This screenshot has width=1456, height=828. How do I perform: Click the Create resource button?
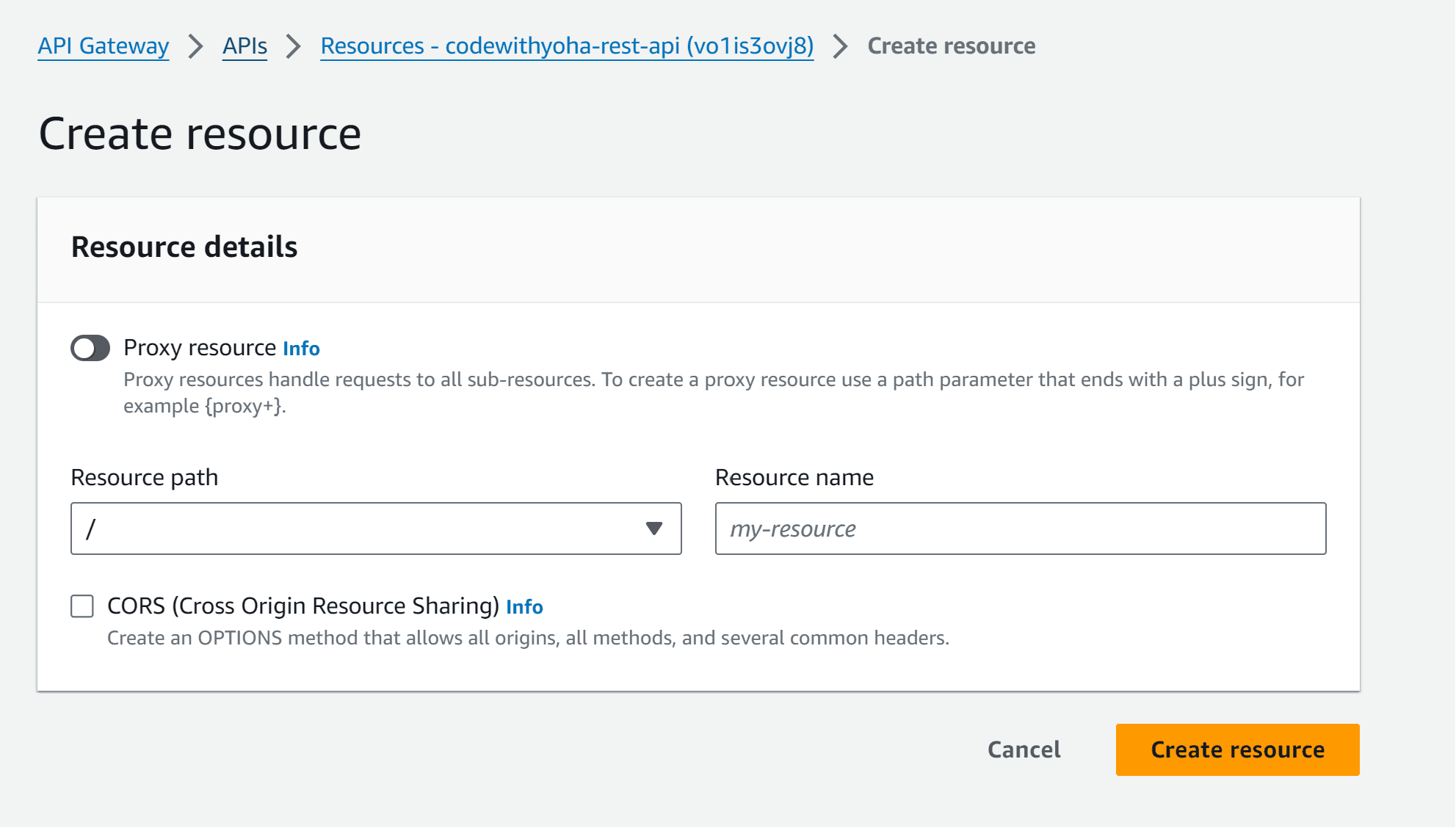click(x=1238, y=749)
